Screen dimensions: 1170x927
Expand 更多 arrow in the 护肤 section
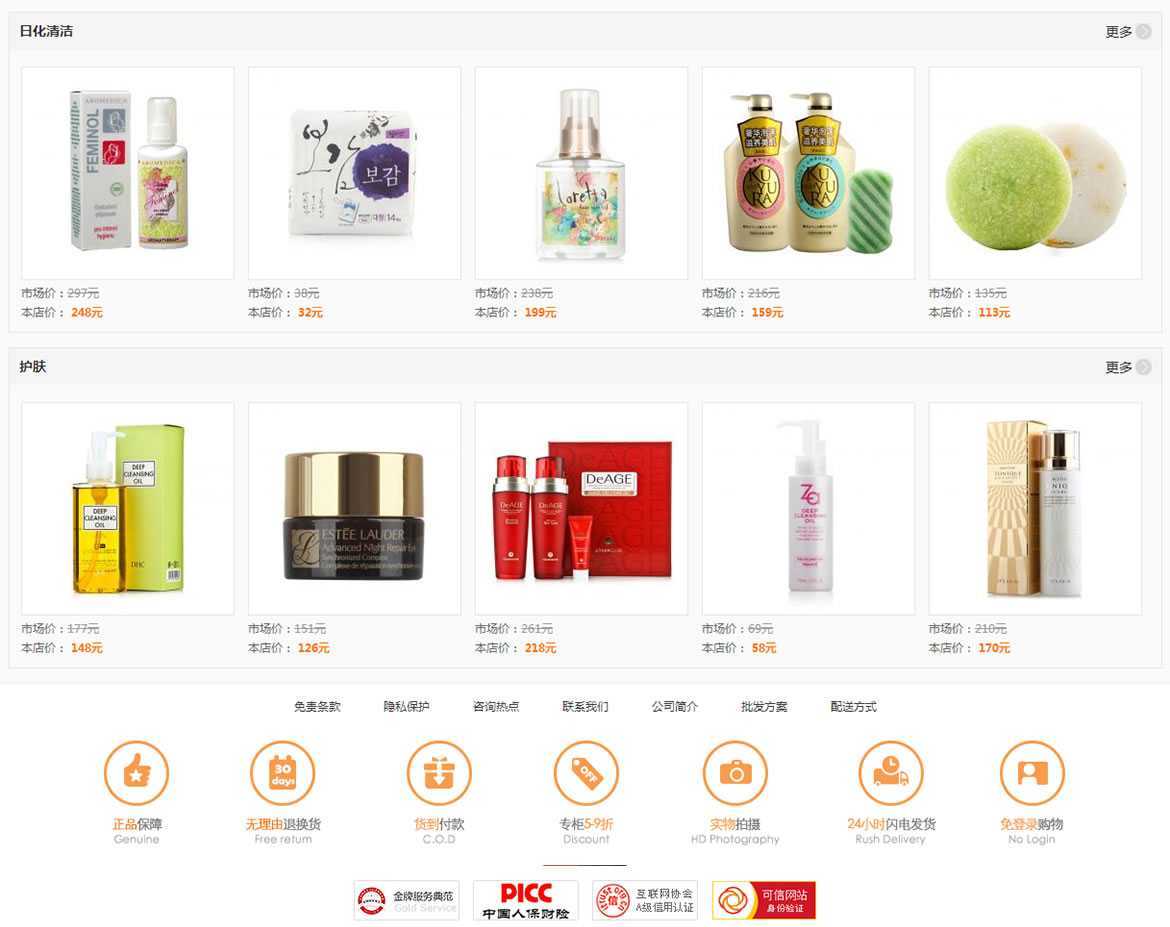pyautogui.click(x=1143, y=367)
